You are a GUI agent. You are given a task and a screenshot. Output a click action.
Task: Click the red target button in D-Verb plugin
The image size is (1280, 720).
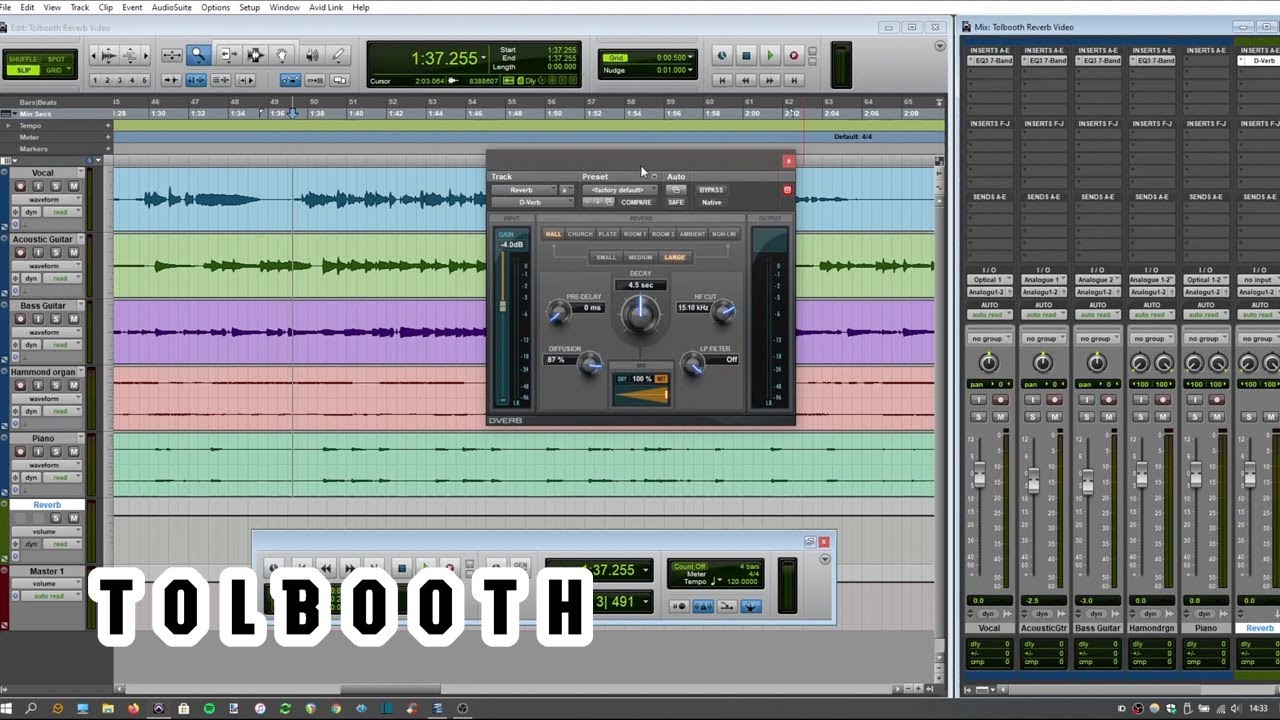click(x=787, y=190)
